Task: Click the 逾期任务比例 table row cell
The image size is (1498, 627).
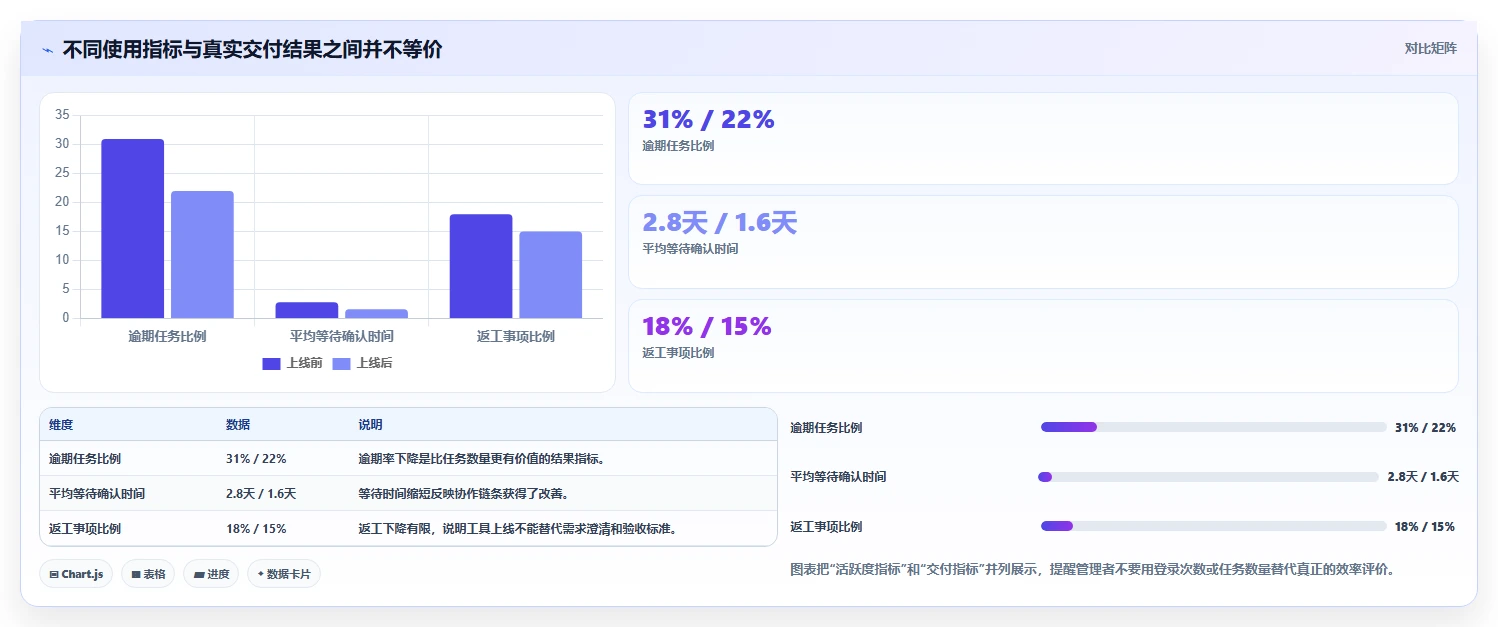Action: (x=85, y=459)
